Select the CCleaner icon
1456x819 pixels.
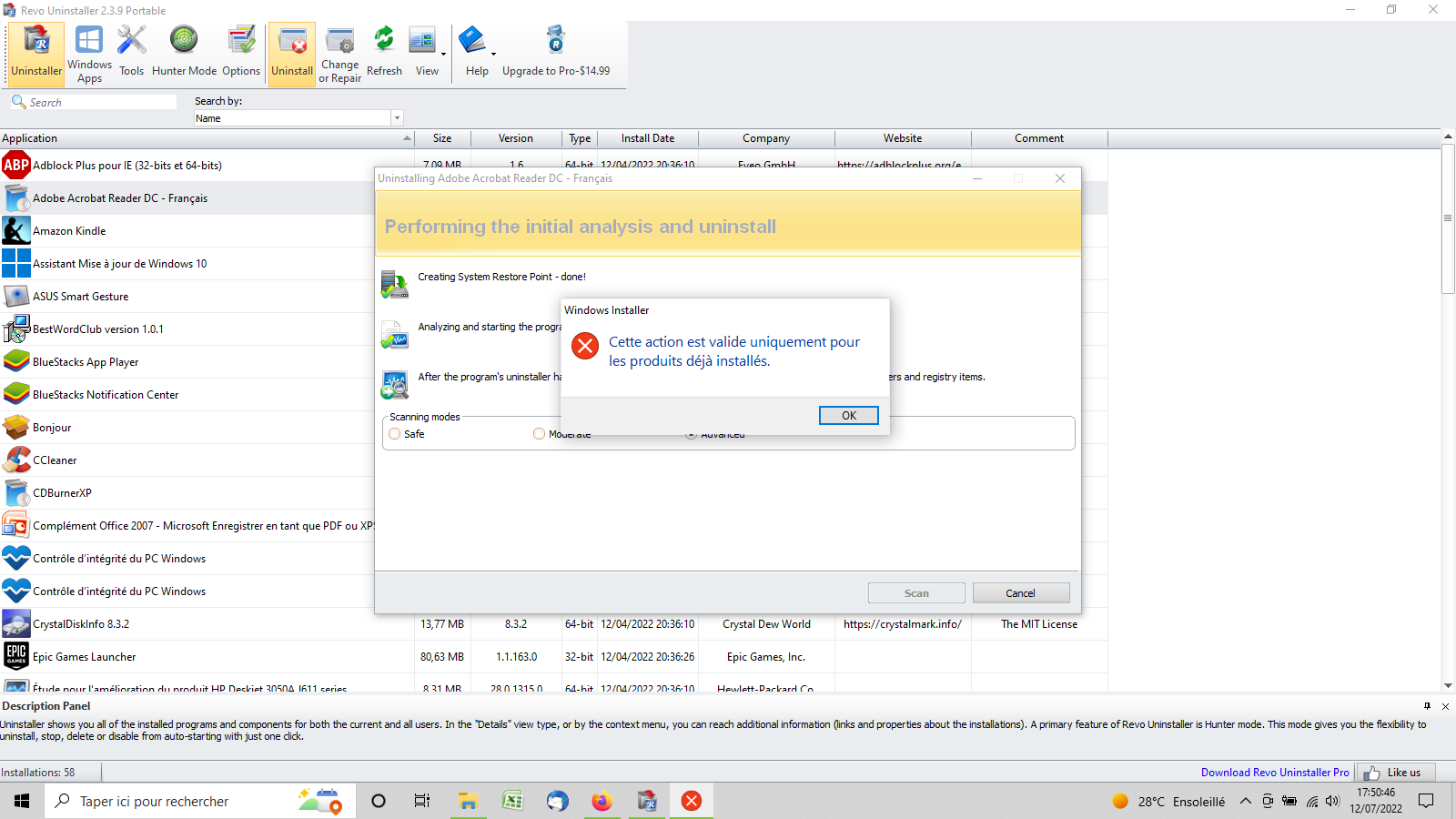point(16,460)
